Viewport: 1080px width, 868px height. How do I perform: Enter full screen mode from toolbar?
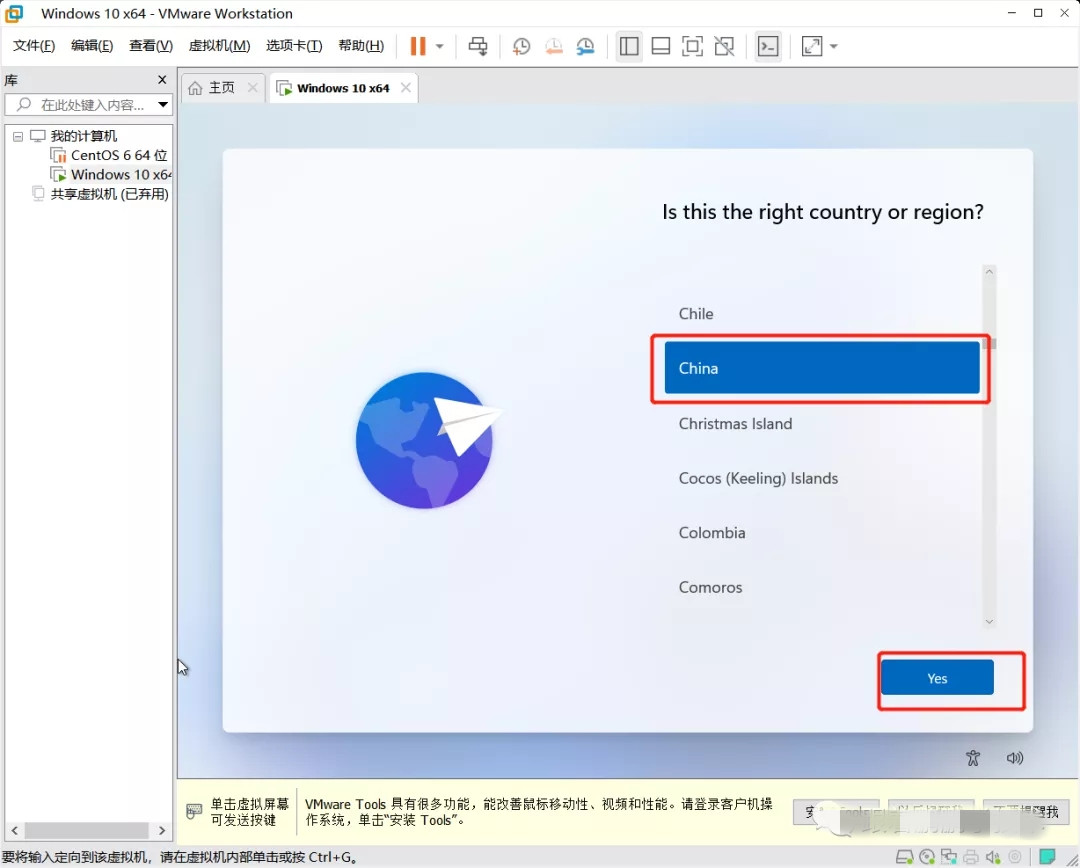(692, 46)
